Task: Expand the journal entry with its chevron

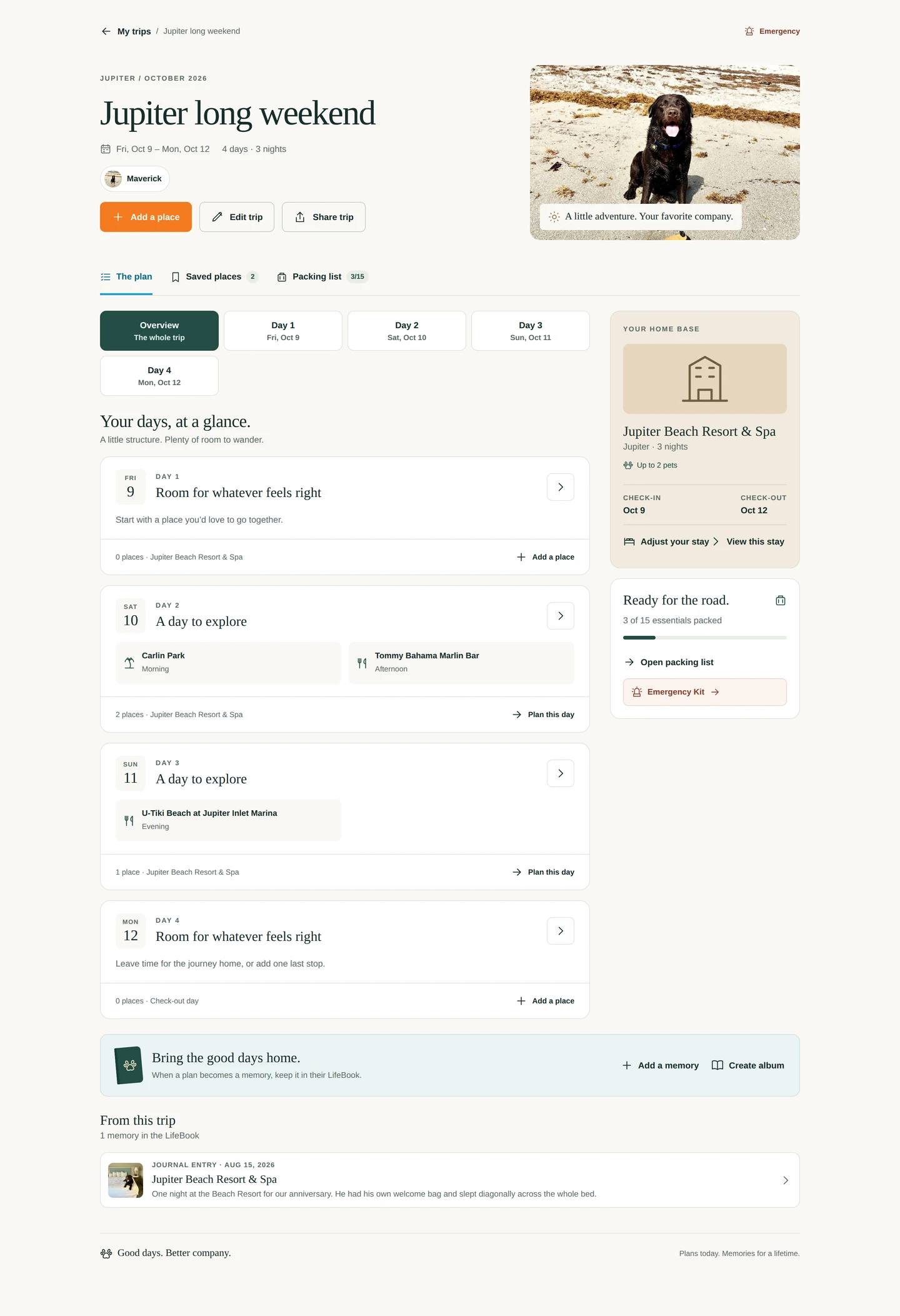Action: [x=786, y=1180]
